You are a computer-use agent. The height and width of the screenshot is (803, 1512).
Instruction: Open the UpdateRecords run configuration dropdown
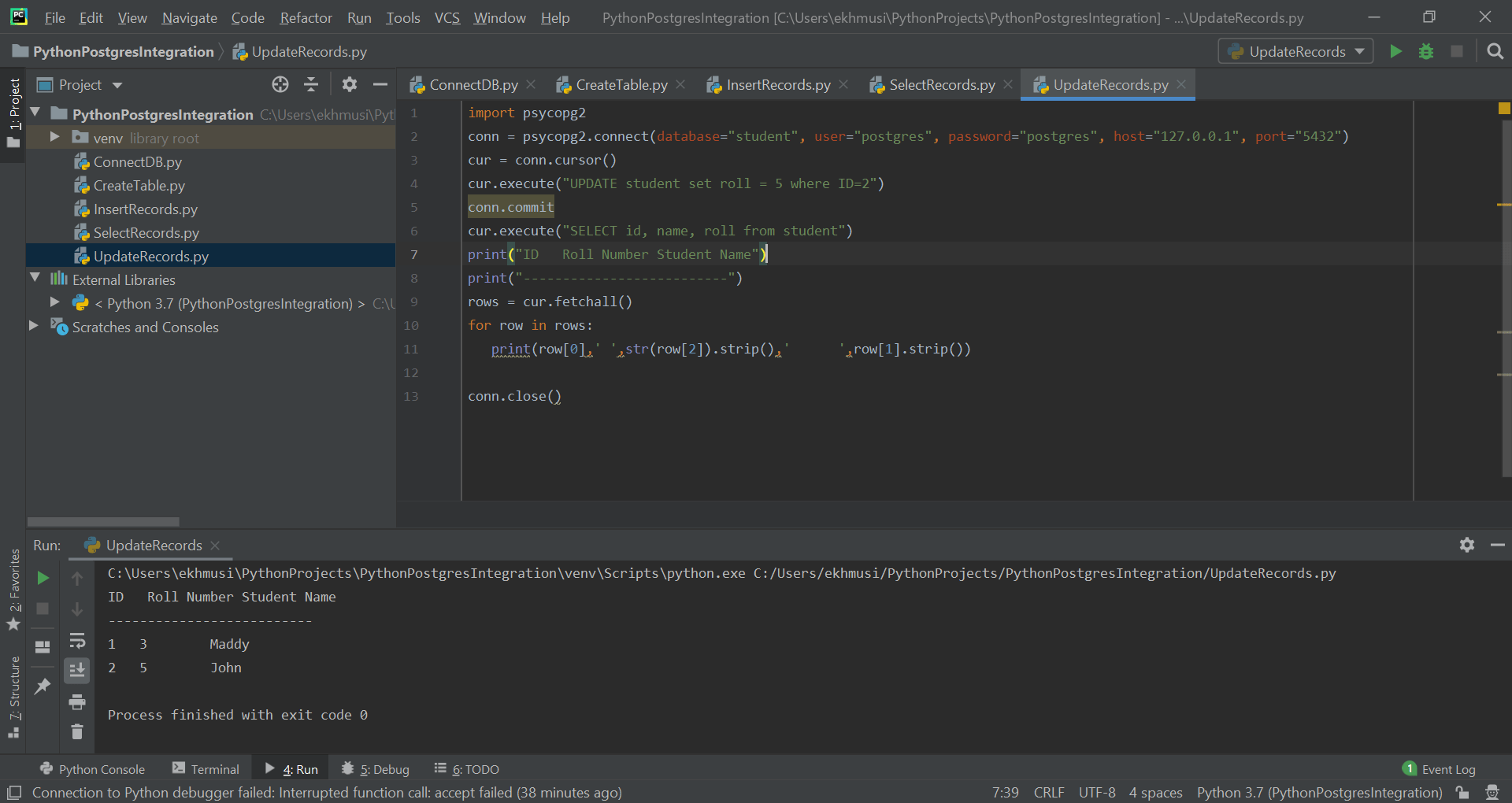click(x=1295, y=52)
